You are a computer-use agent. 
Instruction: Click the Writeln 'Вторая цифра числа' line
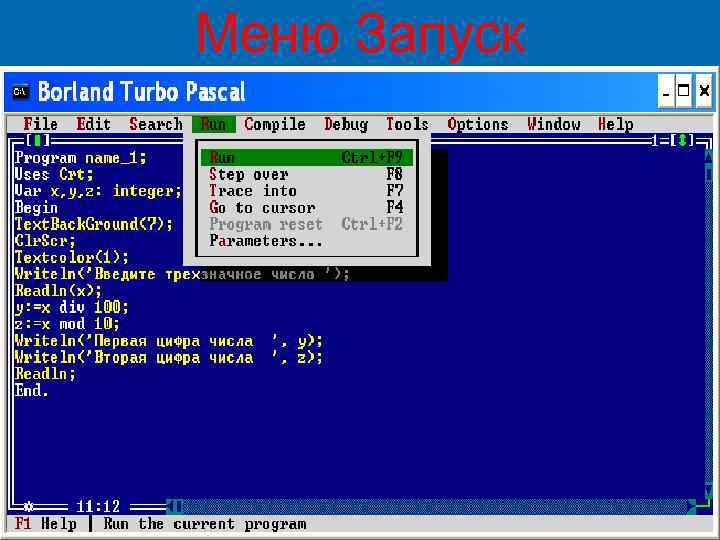pos(169,357)
